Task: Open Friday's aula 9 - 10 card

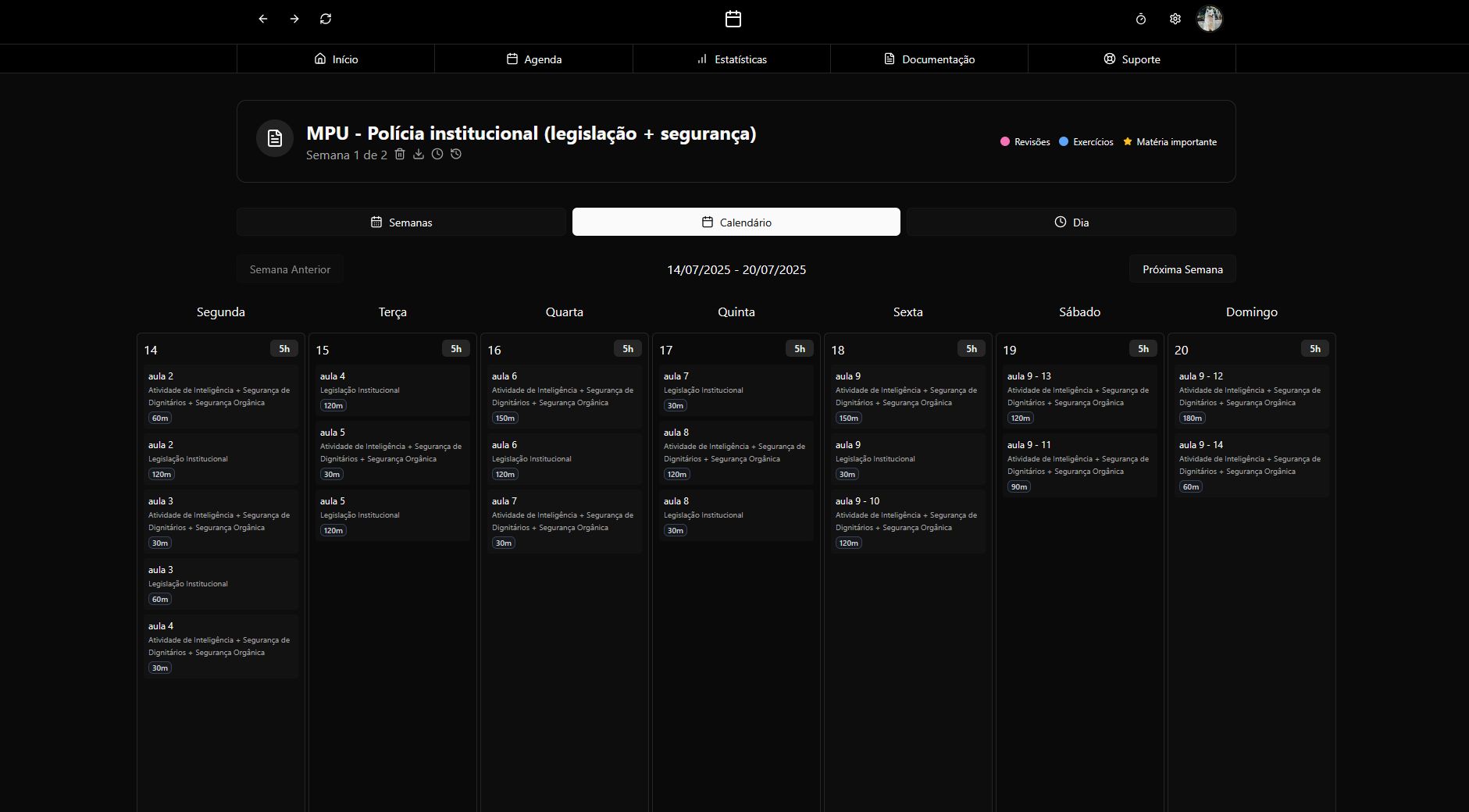Action: click(x=908, y=522)
